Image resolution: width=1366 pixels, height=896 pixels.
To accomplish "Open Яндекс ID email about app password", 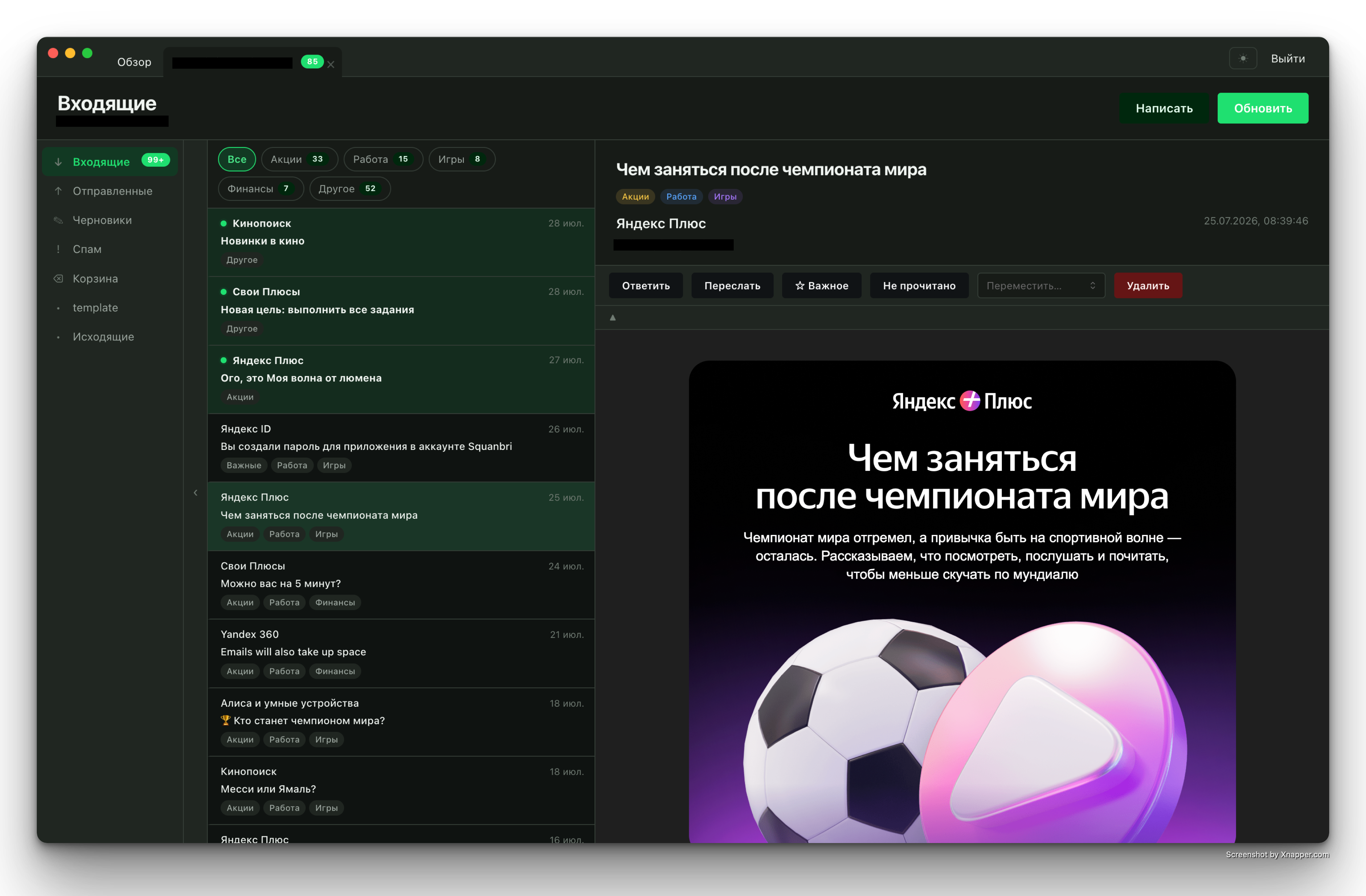I will pyautogui.click(x=401, y=447).
